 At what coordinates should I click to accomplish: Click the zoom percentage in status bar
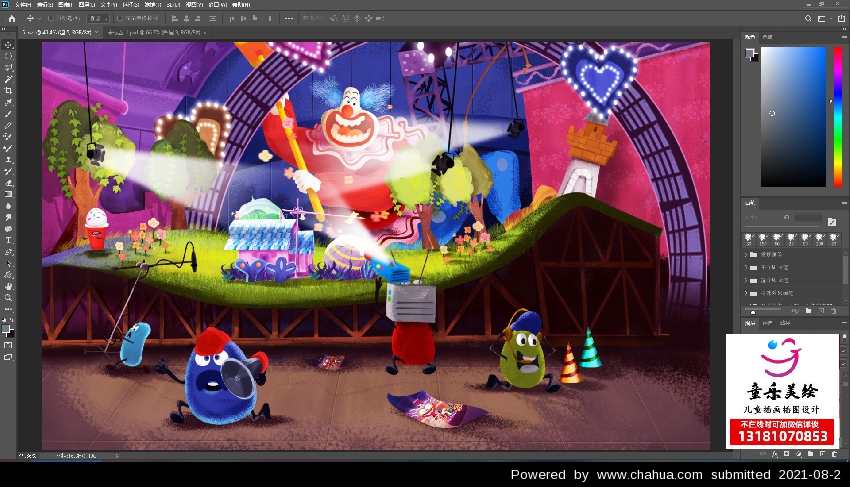[27, 456]
